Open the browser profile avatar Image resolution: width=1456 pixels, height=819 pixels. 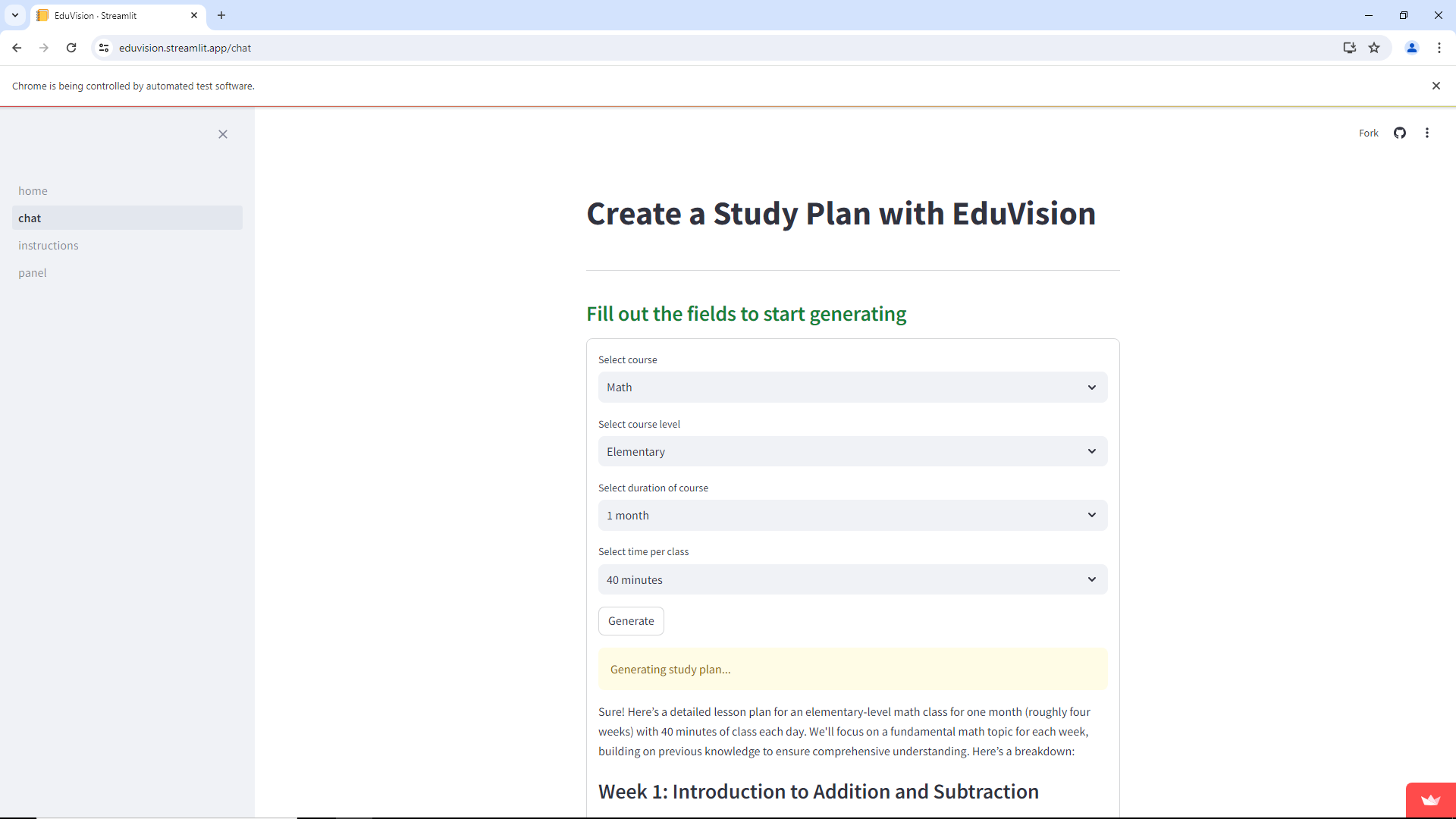pyautogui.click(x=1411, y=47)
